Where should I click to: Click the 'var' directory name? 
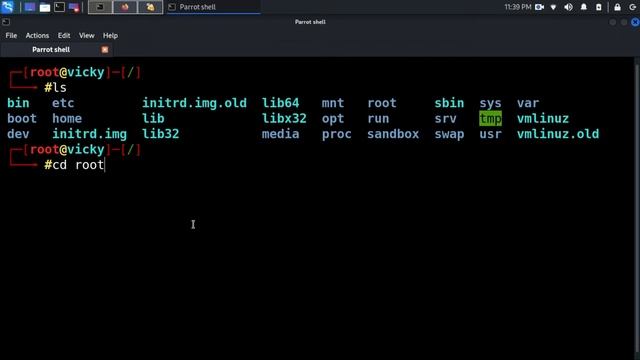pos(528,103)
